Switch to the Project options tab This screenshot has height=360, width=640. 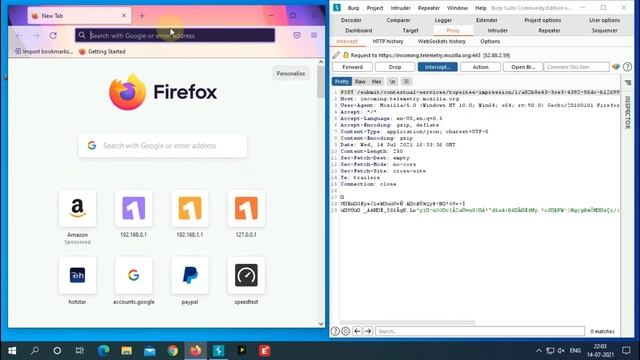point(542,20)
